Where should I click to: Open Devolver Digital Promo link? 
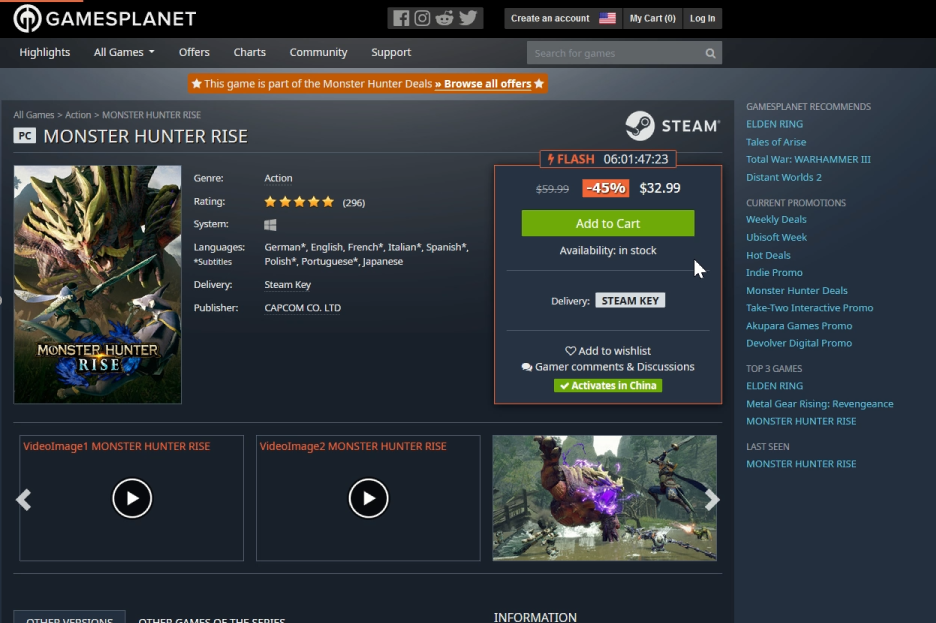click(799, 343)
